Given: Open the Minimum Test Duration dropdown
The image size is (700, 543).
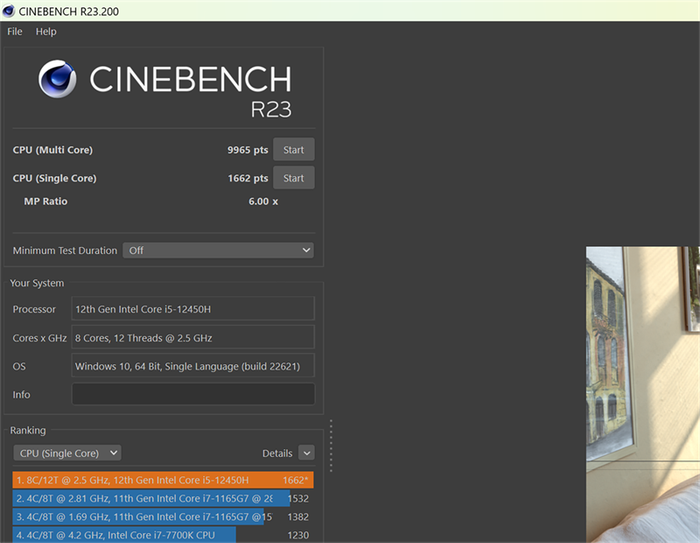Looking at the screenshot, I should pyautogui.click(x=218, y=251).
